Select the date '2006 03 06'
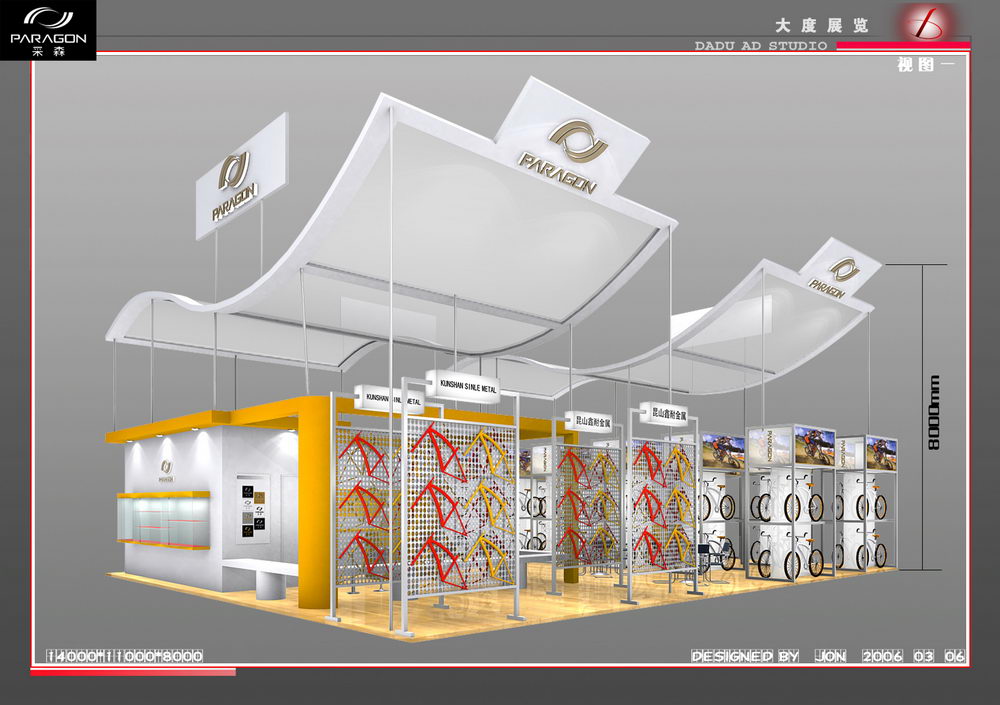1000x705 pixels. pyautogui.click(x=914, y=656)
